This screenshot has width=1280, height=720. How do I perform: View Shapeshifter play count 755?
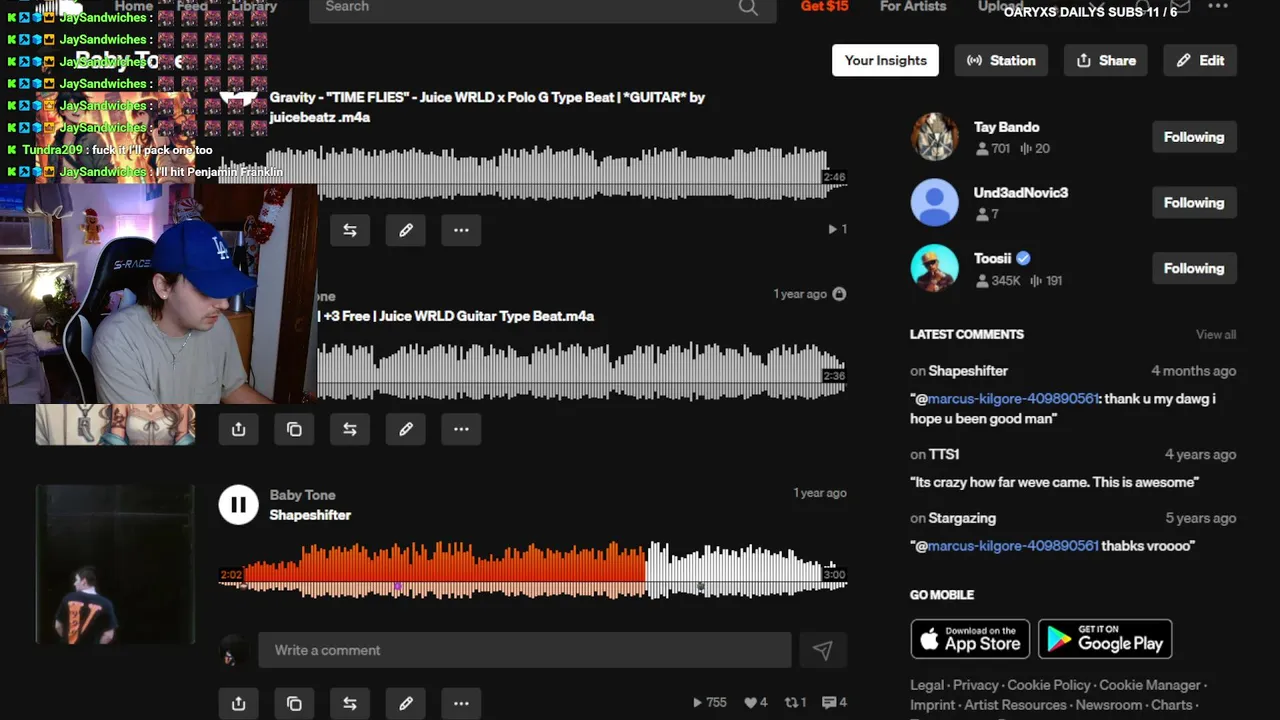tap(709, 702)
